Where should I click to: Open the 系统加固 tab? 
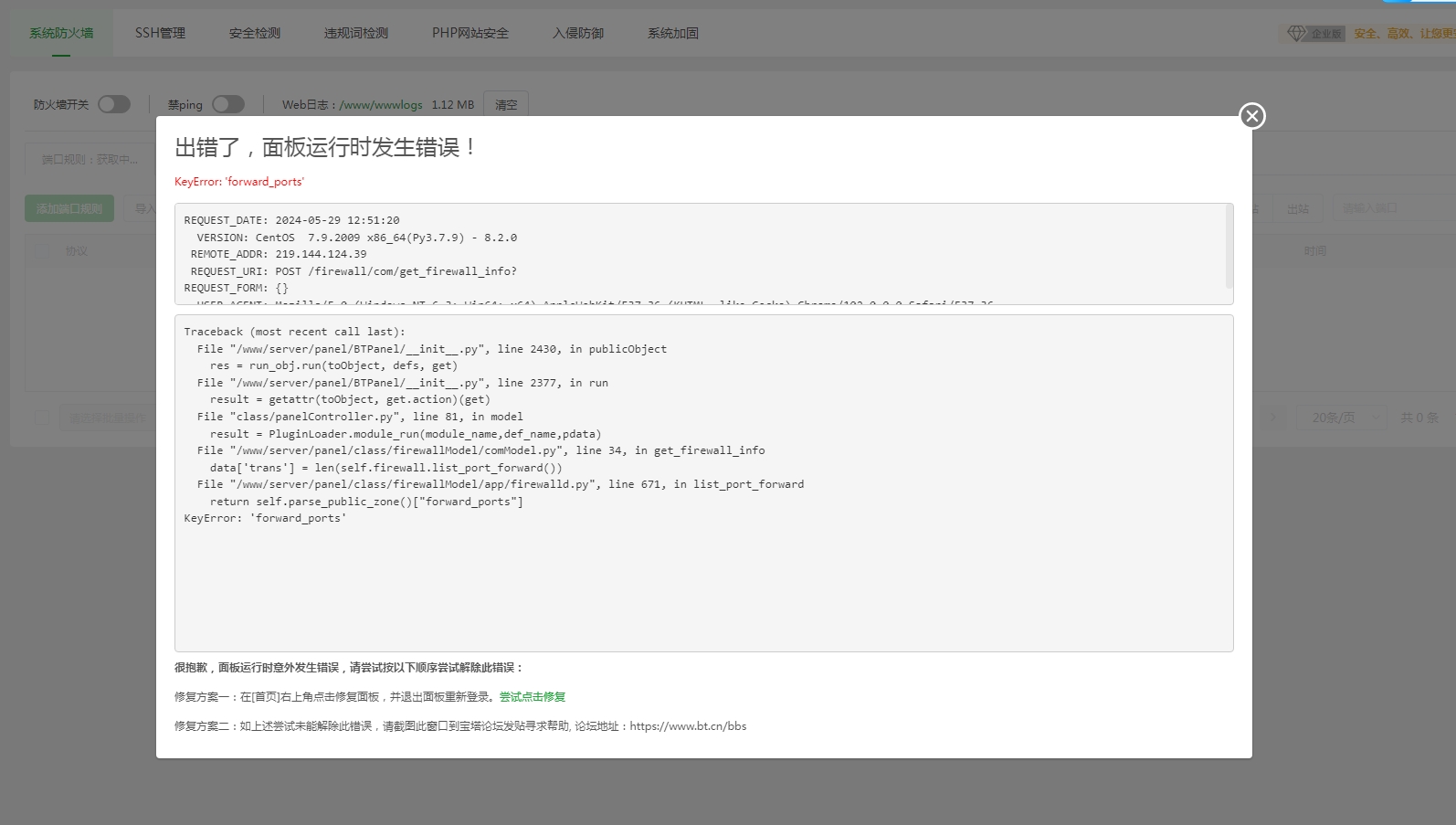coord(673,33)
